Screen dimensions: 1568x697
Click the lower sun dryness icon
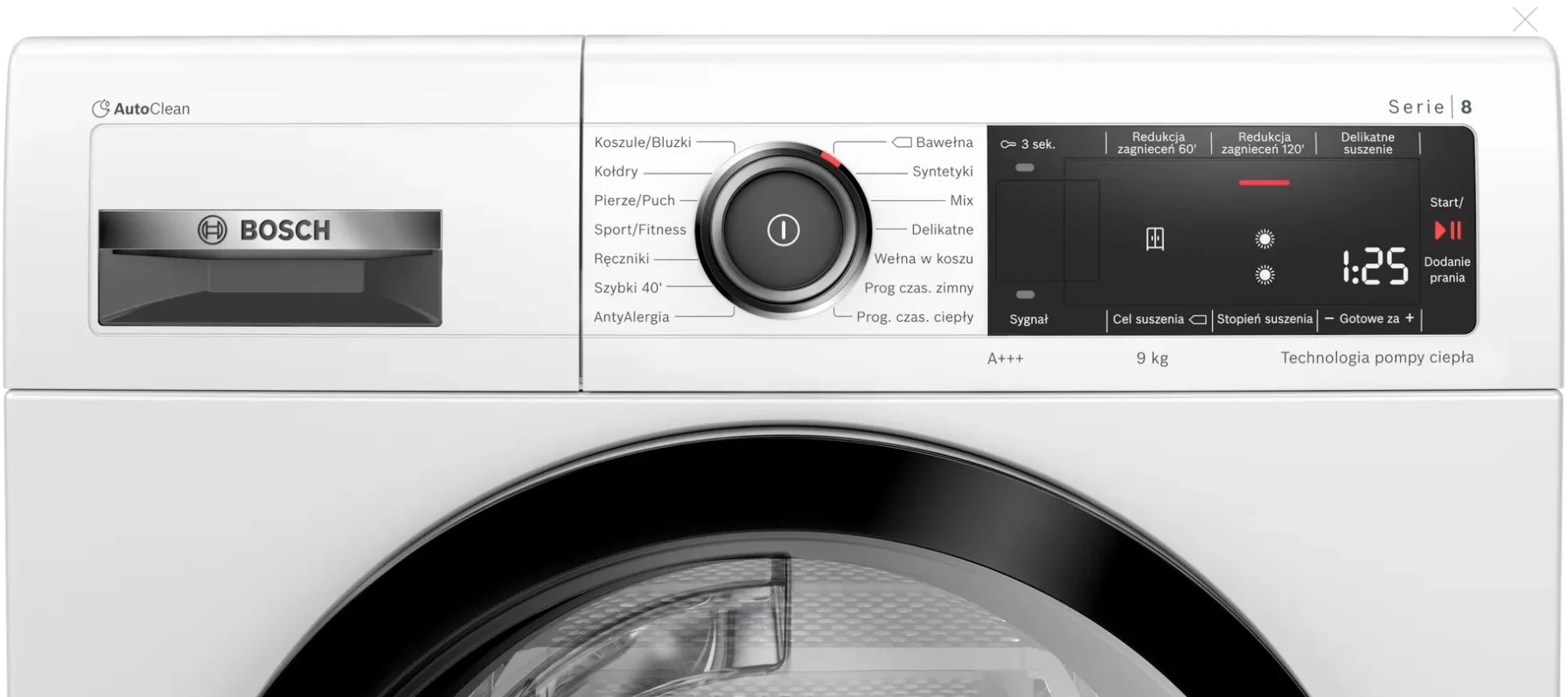[x=1264, y=275]
